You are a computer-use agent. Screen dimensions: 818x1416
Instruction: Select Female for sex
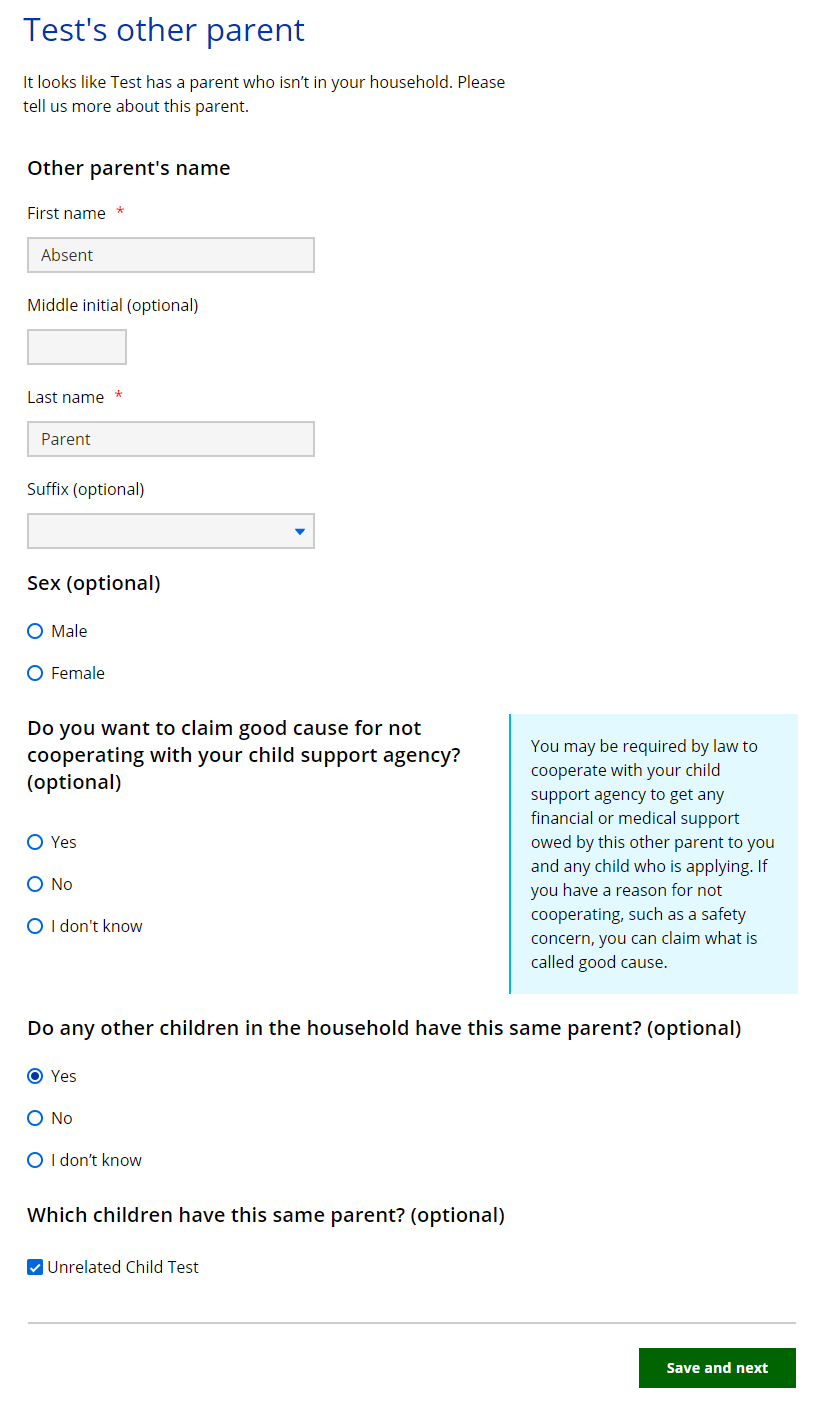tap(35, 673)
